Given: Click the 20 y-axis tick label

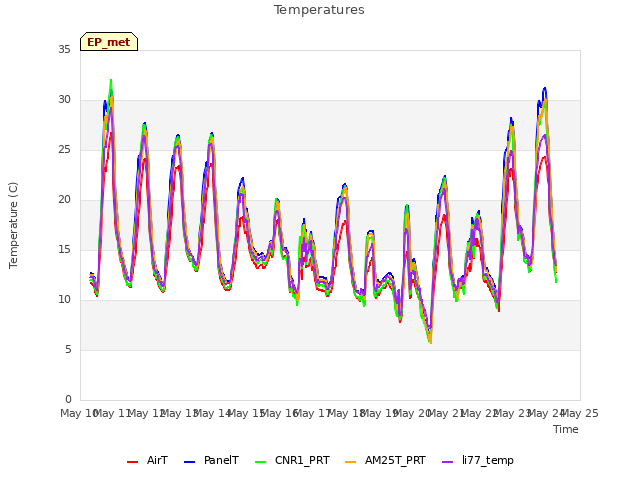Looking at the screenshot, I should pos(64,200).
